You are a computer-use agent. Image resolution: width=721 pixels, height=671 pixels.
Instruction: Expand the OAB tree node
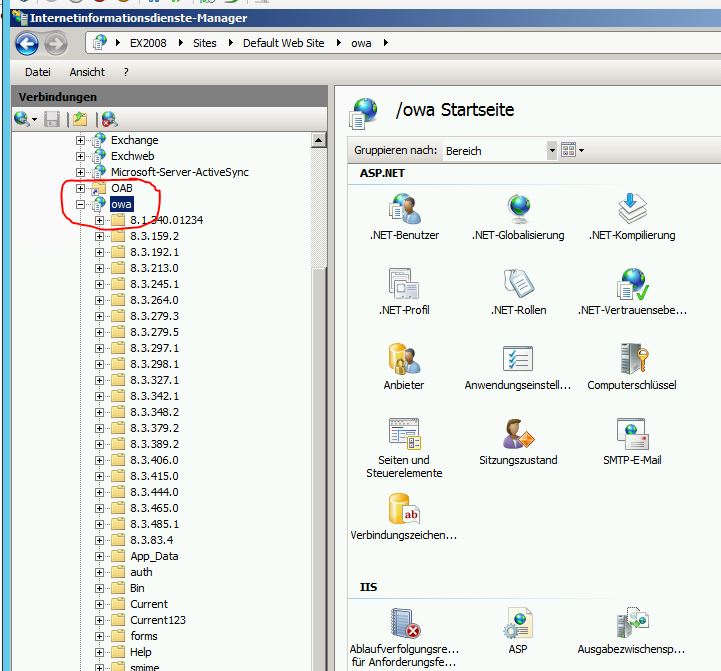pyautogui.click(x=80, y=188)
